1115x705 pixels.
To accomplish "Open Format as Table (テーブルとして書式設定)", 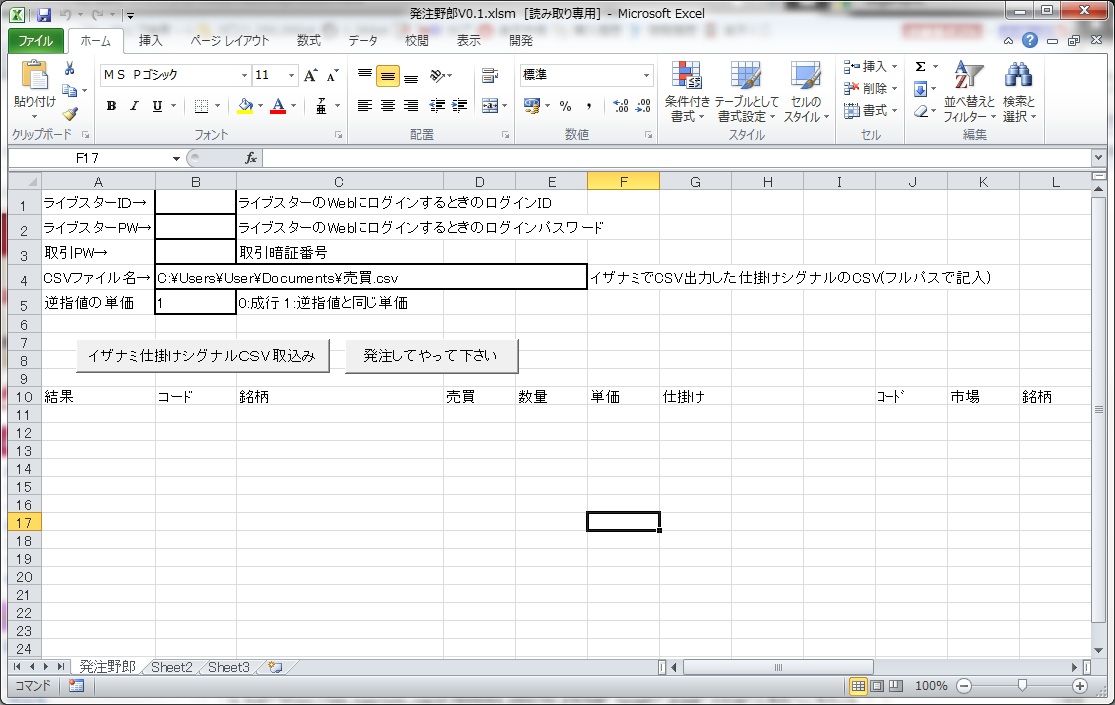I will [x=746, y=92].
